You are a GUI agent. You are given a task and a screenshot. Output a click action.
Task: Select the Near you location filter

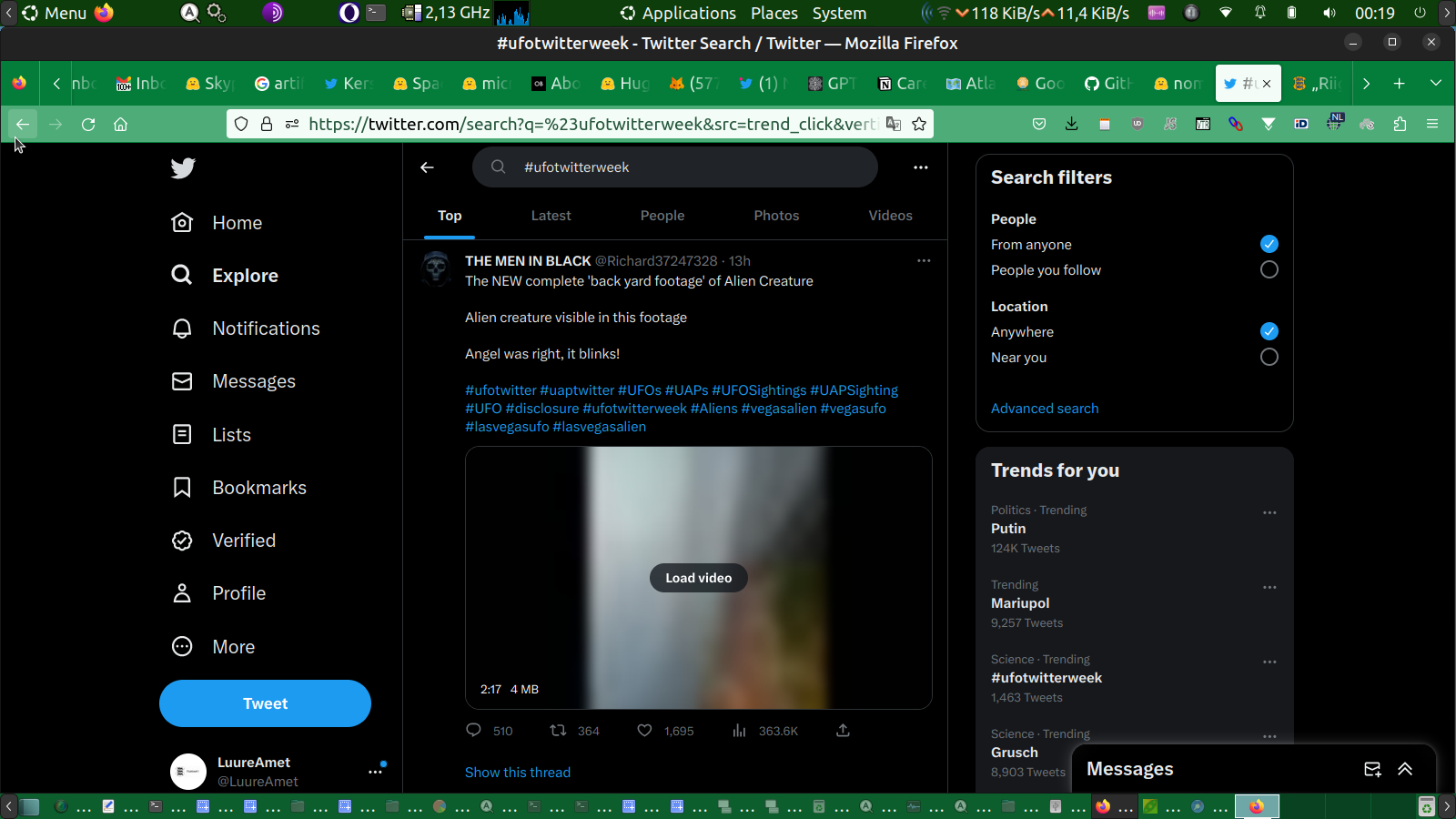[x=1269, y=357]
